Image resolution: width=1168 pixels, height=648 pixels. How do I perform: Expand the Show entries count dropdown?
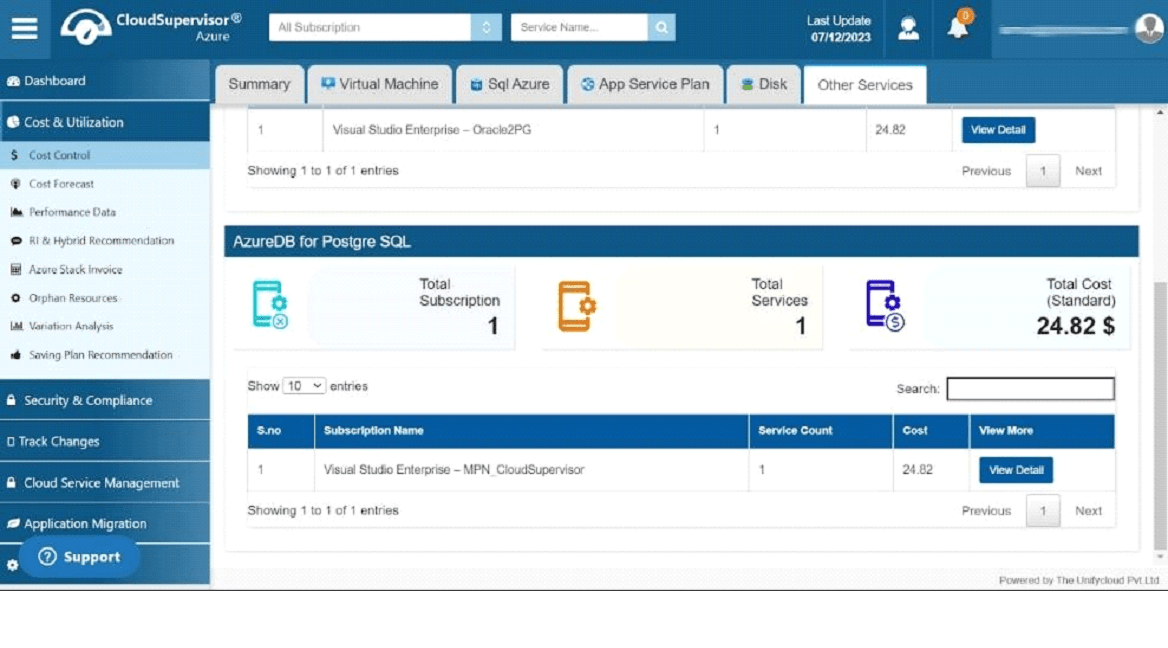point(304,386)
